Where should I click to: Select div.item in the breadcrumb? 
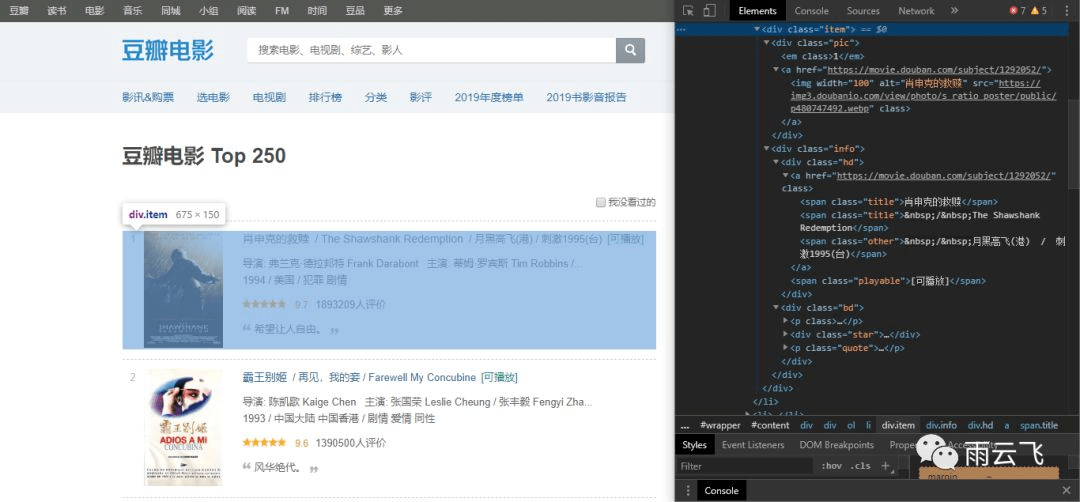tap(898, 426)
